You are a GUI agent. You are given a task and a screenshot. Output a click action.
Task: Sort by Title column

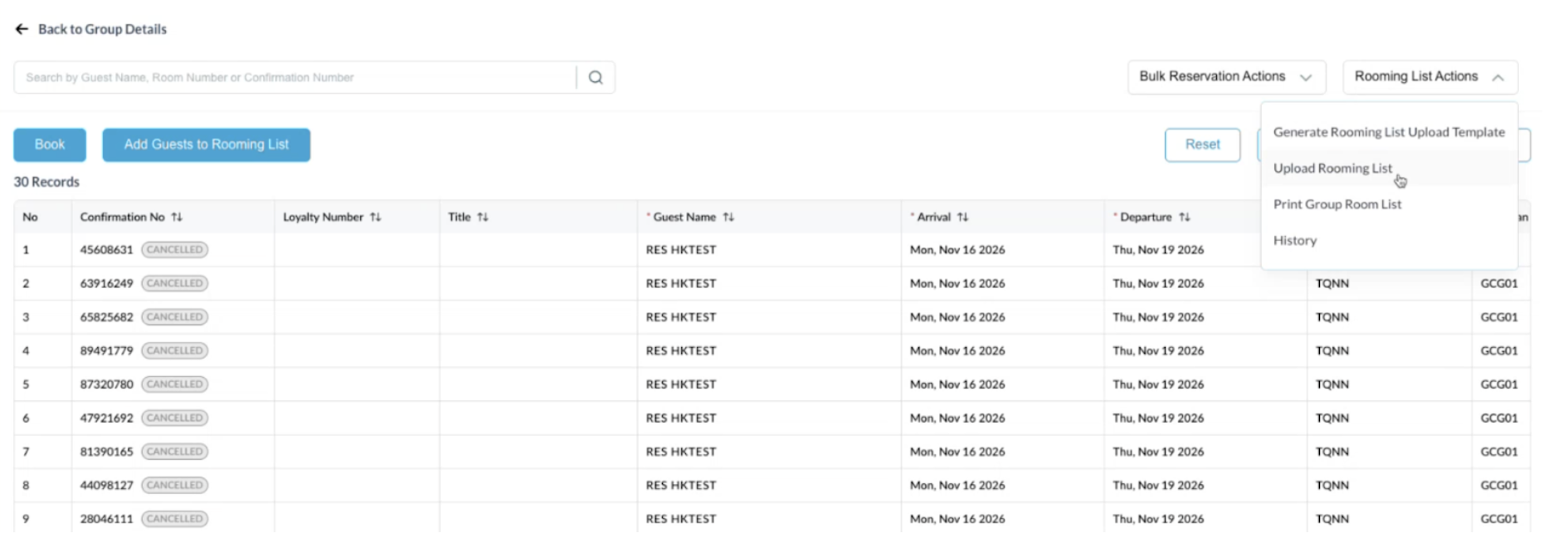[x=483, y=217]
